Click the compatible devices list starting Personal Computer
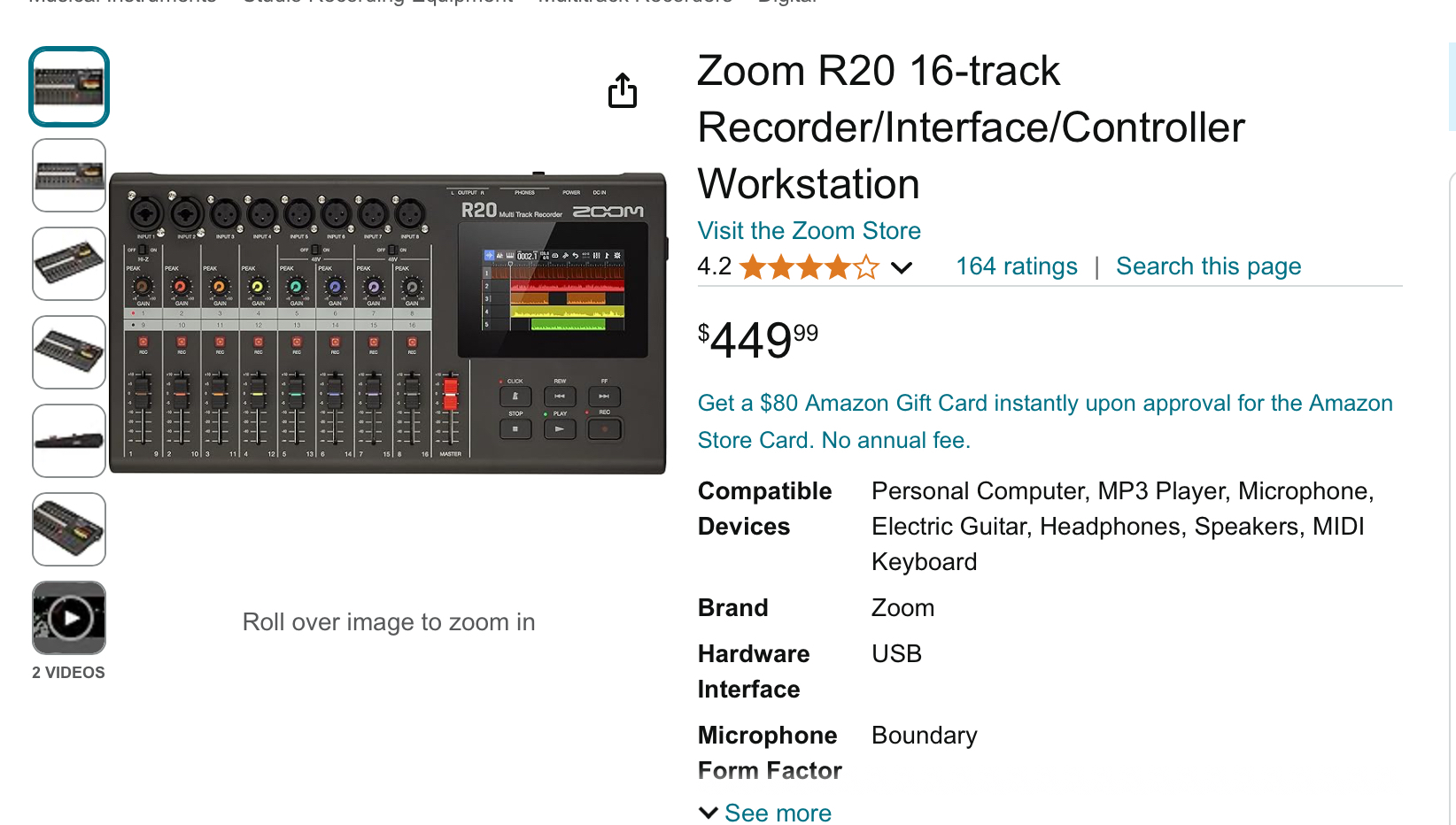1456x825 pixels. [1123, 527]
